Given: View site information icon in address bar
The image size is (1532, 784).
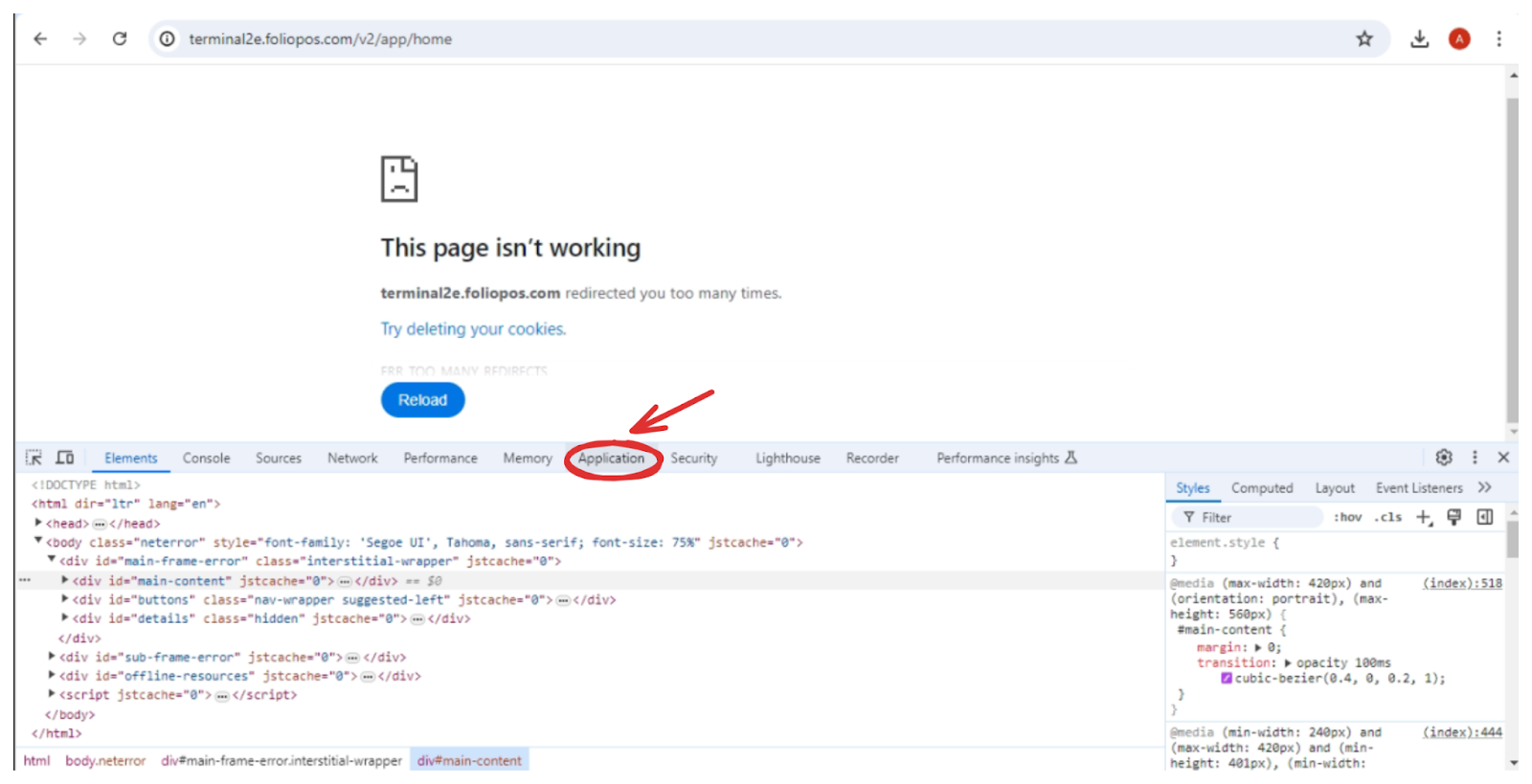Looking at the screenshot, I should click(168, 39).
